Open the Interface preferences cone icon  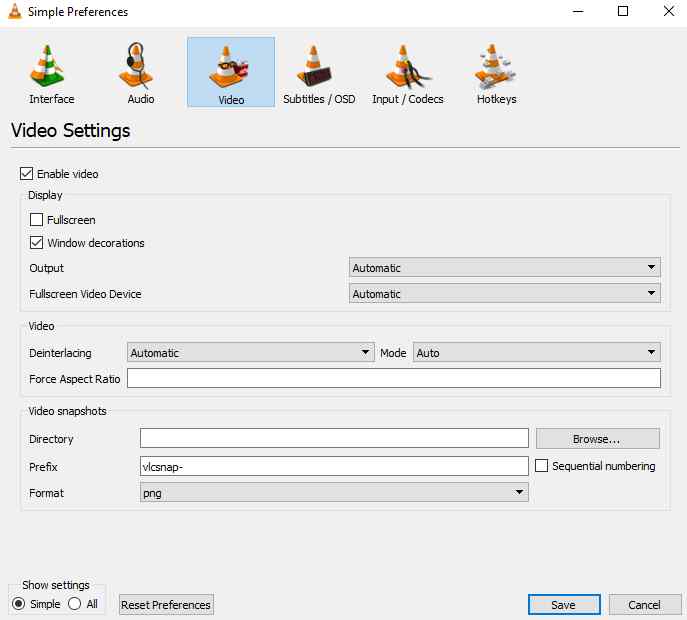coord(47,64)
